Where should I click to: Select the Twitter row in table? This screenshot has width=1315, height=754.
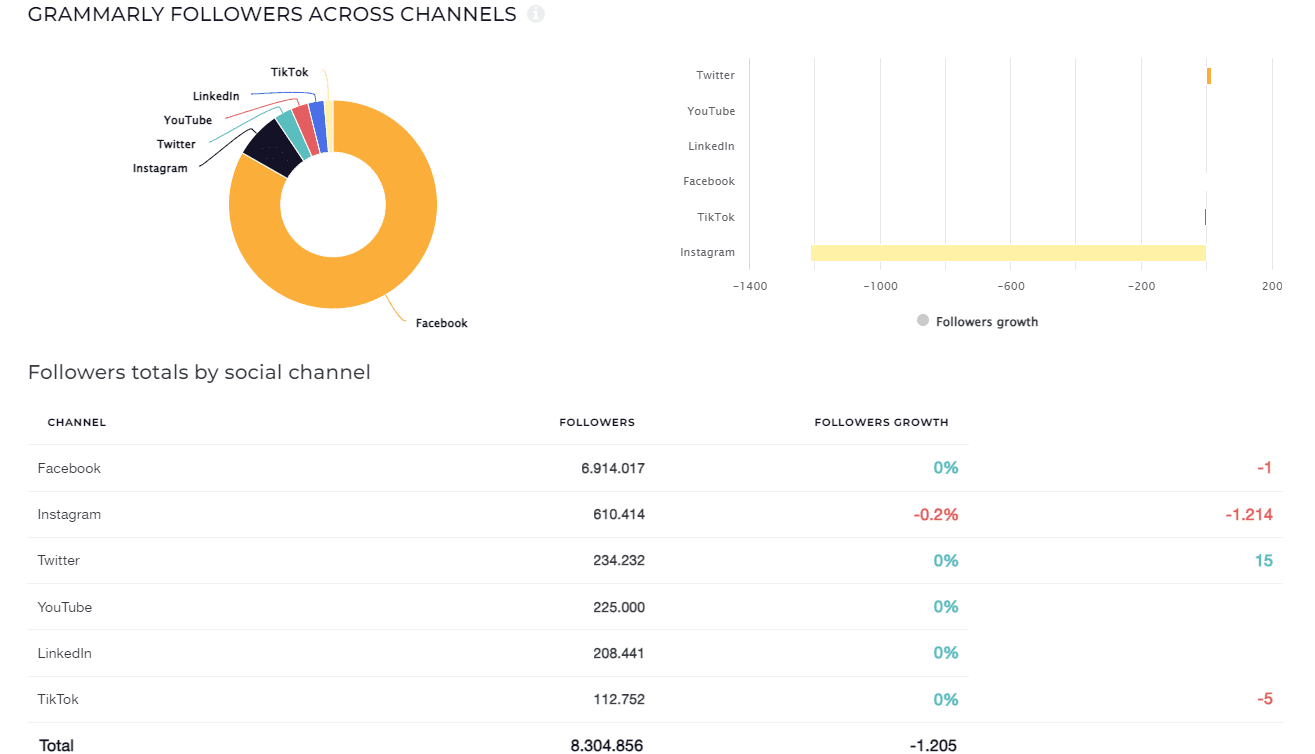tap(58, 560)
